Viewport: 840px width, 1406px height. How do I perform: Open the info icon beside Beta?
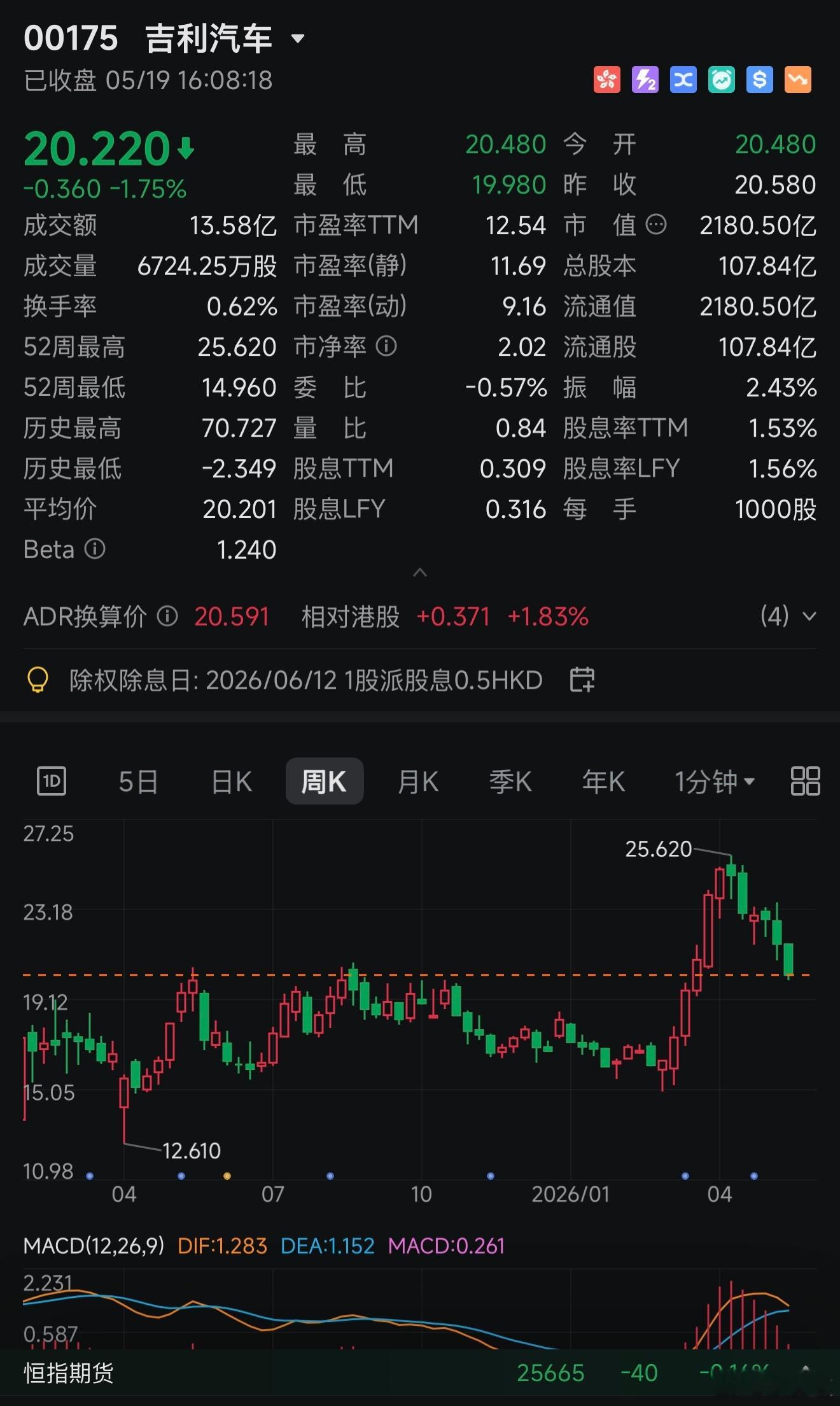click(x=95, y=549)
